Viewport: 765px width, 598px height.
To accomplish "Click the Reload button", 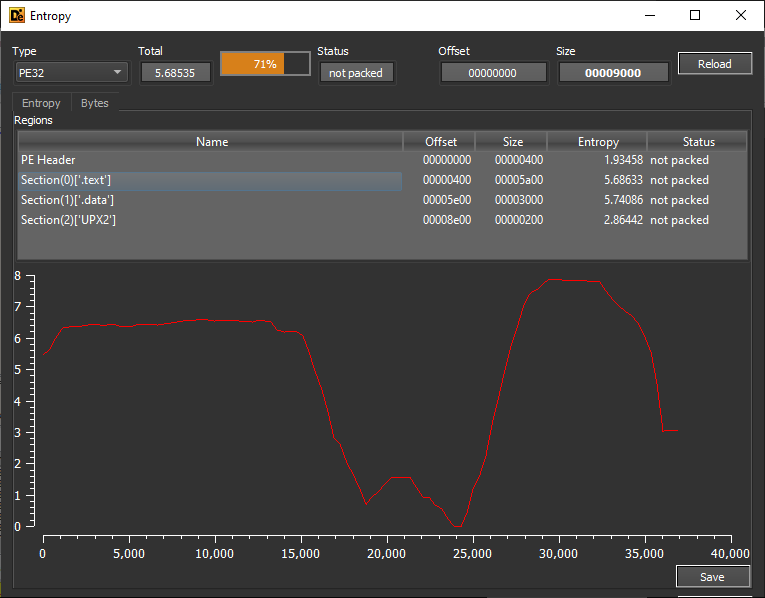I will [x=714, y=64].
